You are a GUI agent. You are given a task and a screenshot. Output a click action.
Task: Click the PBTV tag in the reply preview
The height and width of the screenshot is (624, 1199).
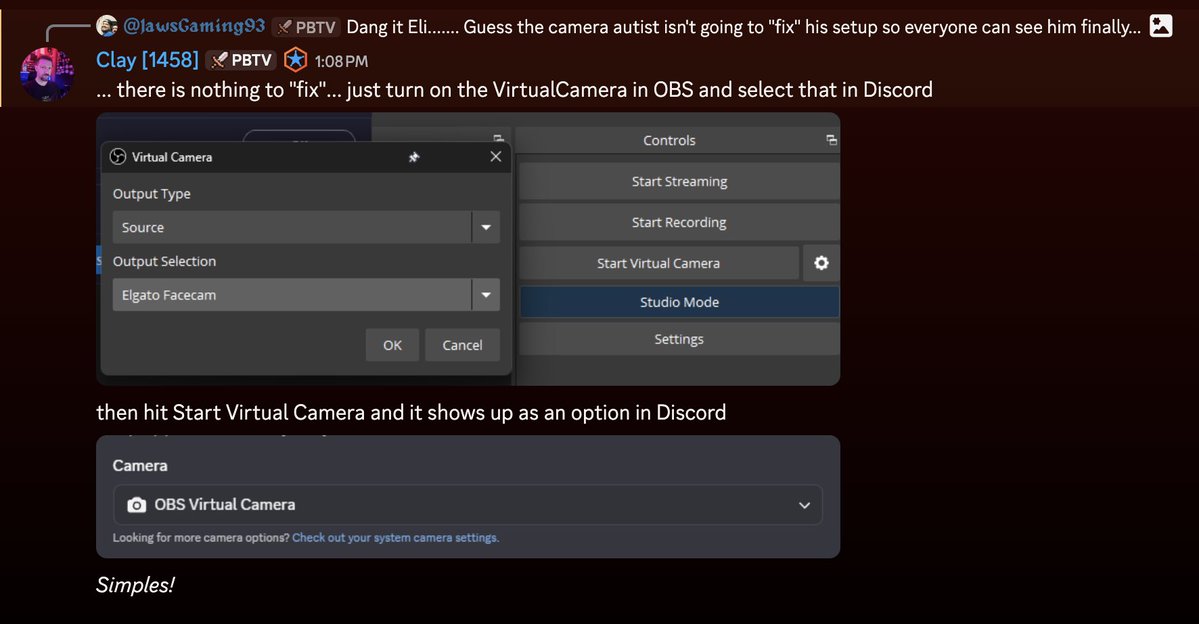coord(306,27)
